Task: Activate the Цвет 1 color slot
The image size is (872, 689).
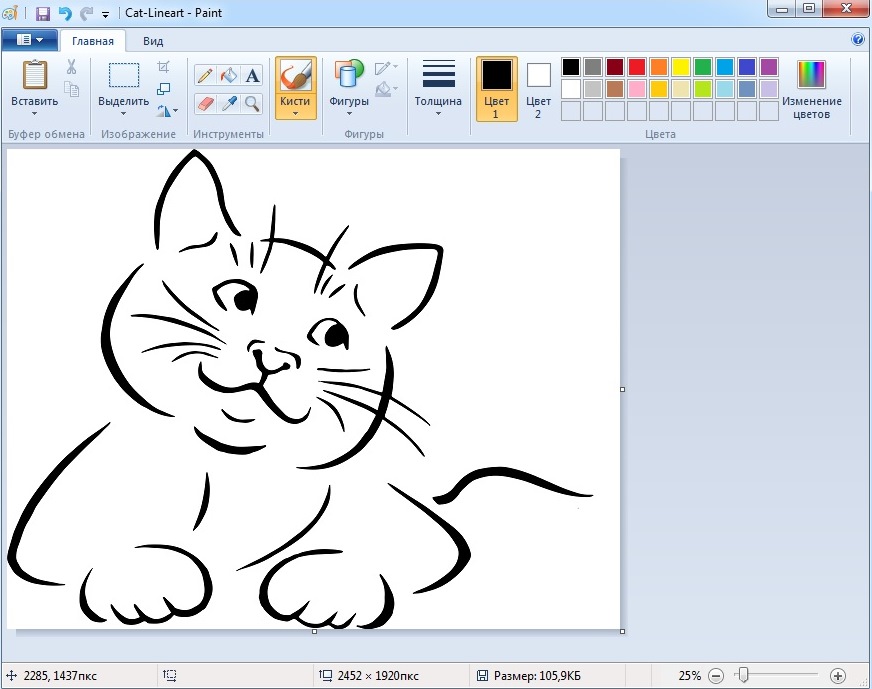Action: point(496,88)
